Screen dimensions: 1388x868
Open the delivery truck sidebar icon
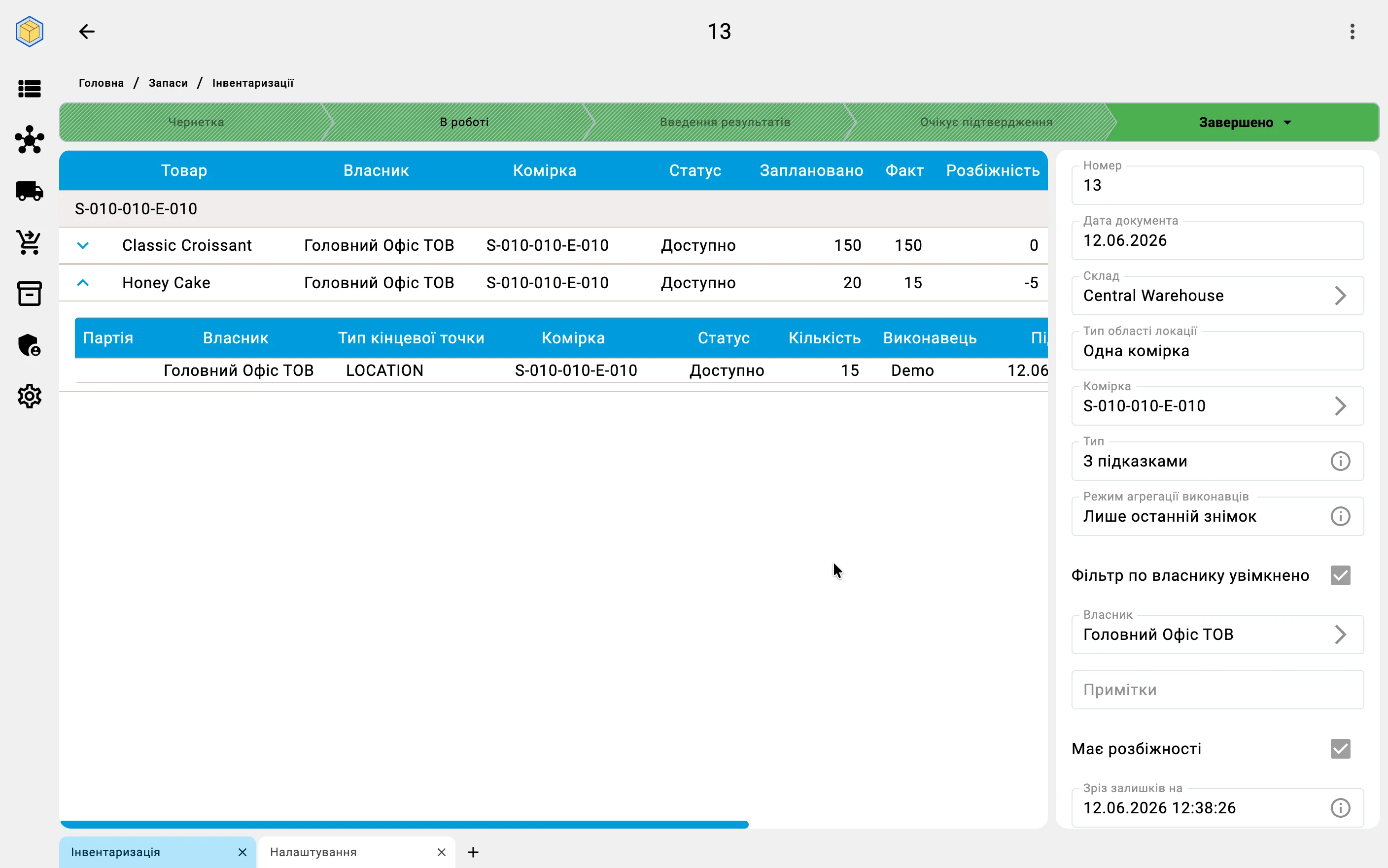[29, 191]
